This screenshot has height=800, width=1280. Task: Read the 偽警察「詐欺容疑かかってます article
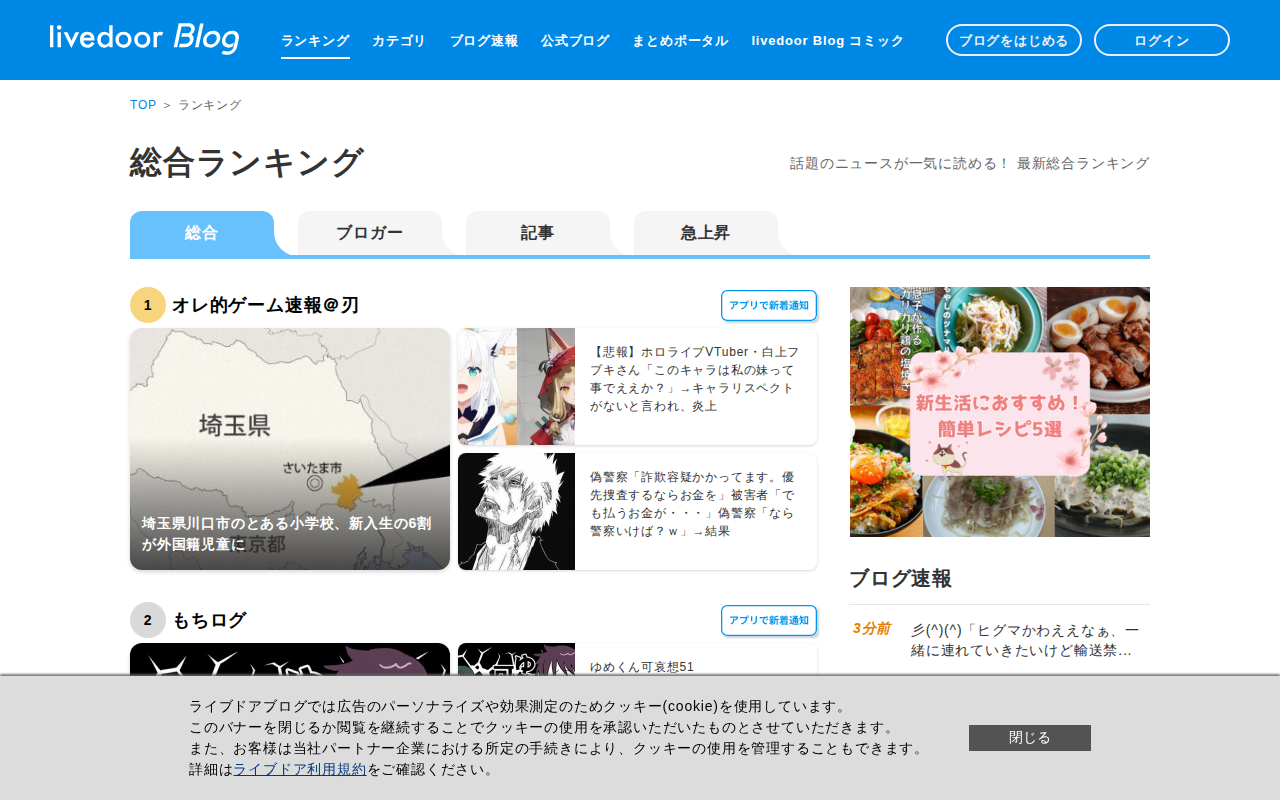tap(695, 504)
